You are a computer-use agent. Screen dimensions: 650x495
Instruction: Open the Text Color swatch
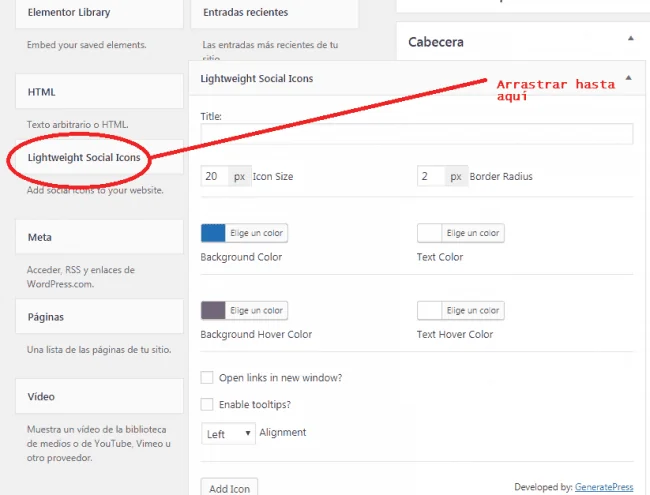[x=429, y=233]
